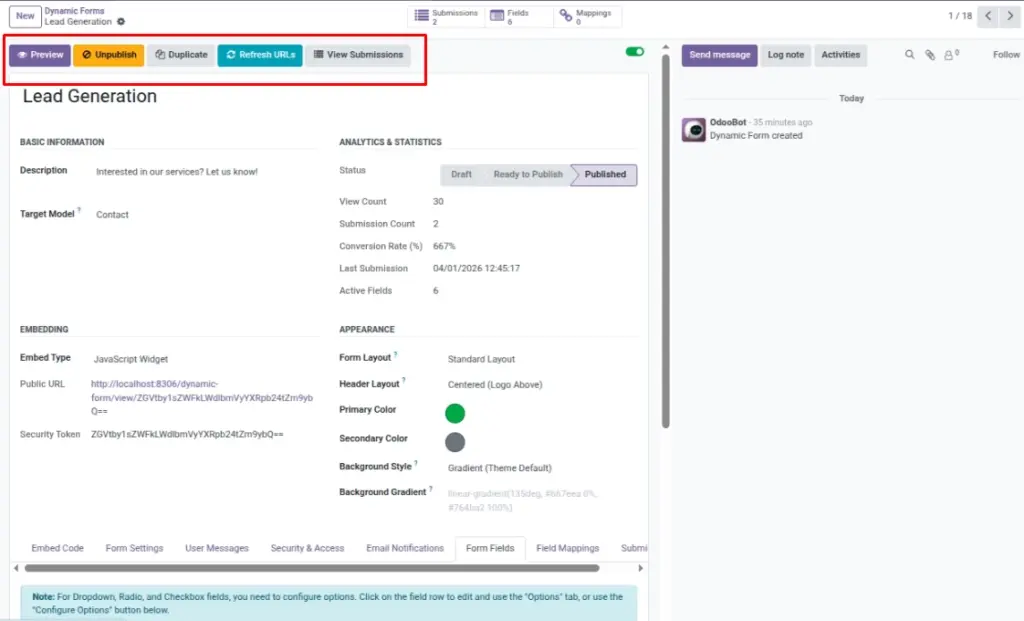Click Last Submission date value

476,268
